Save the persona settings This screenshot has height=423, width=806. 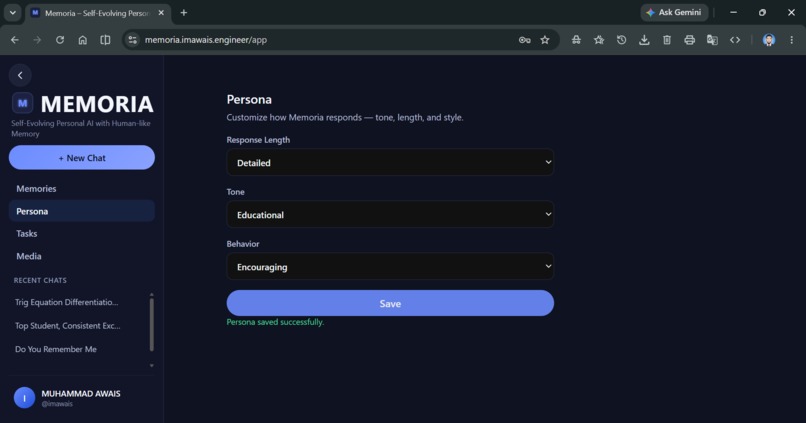click(x=390, y=303)
